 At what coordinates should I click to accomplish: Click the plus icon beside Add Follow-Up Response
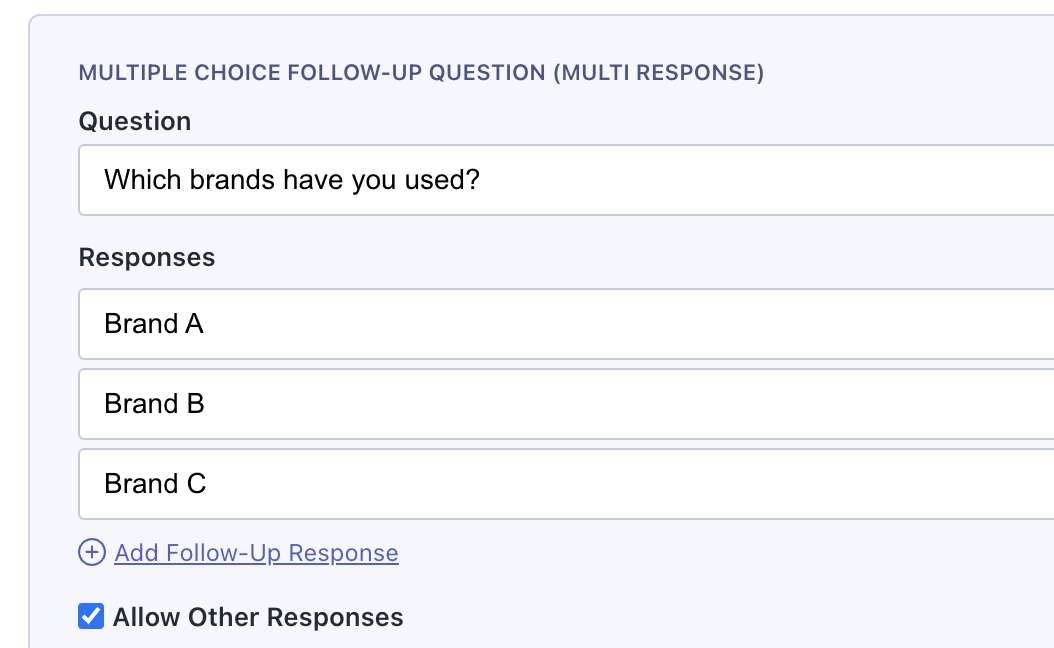click(x=91, y=551)
